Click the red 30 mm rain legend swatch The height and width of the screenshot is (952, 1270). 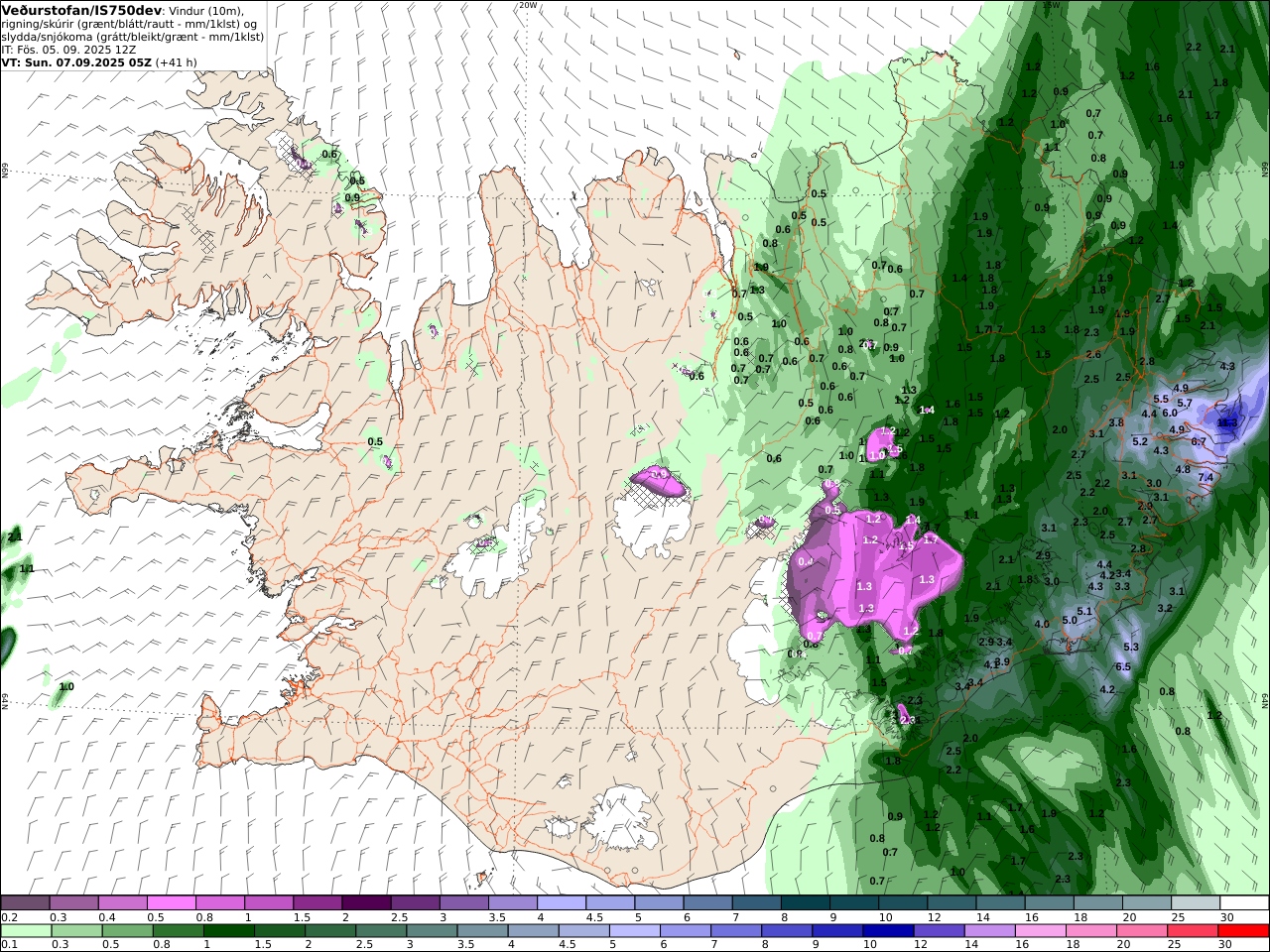coord(1244,931)
